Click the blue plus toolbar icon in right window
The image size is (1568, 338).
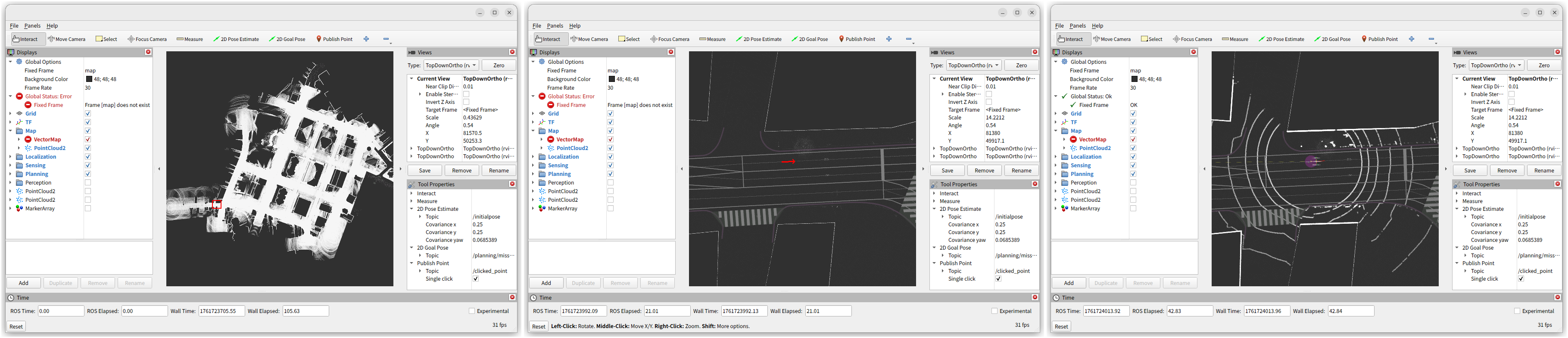click(1412, 39)
